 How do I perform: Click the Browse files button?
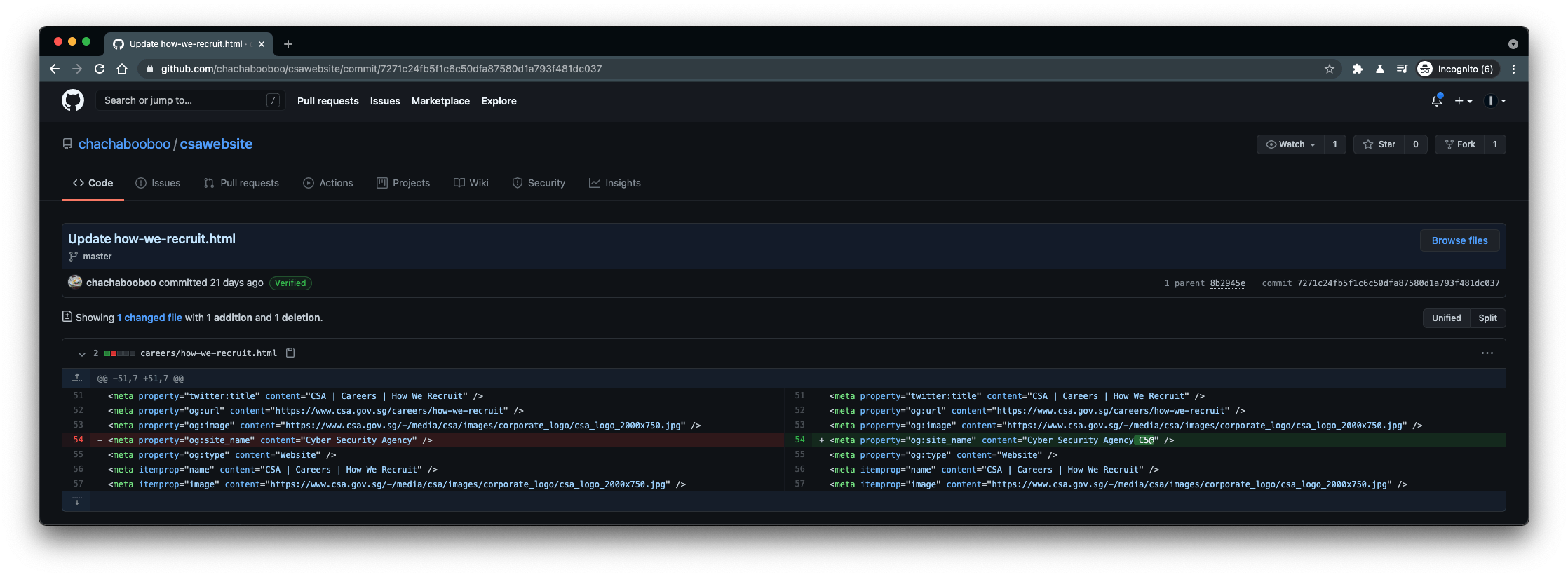coord(1459,240)
